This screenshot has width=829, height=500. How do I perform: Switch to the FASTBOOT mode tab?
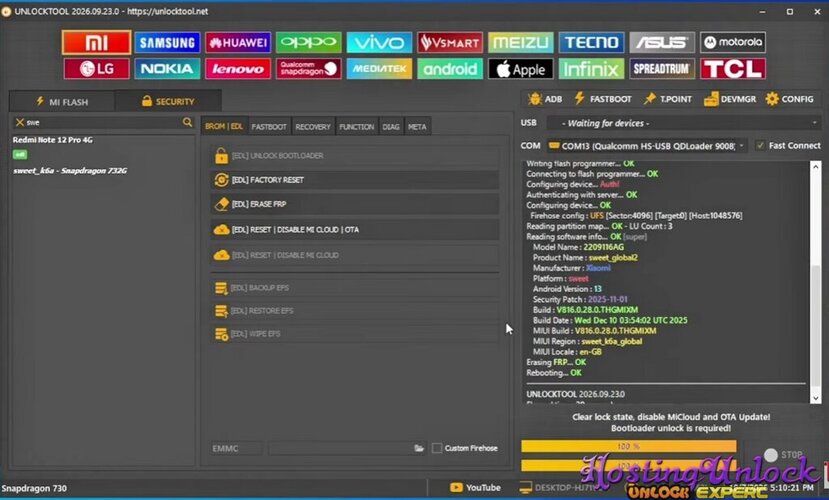pos(269,127)
